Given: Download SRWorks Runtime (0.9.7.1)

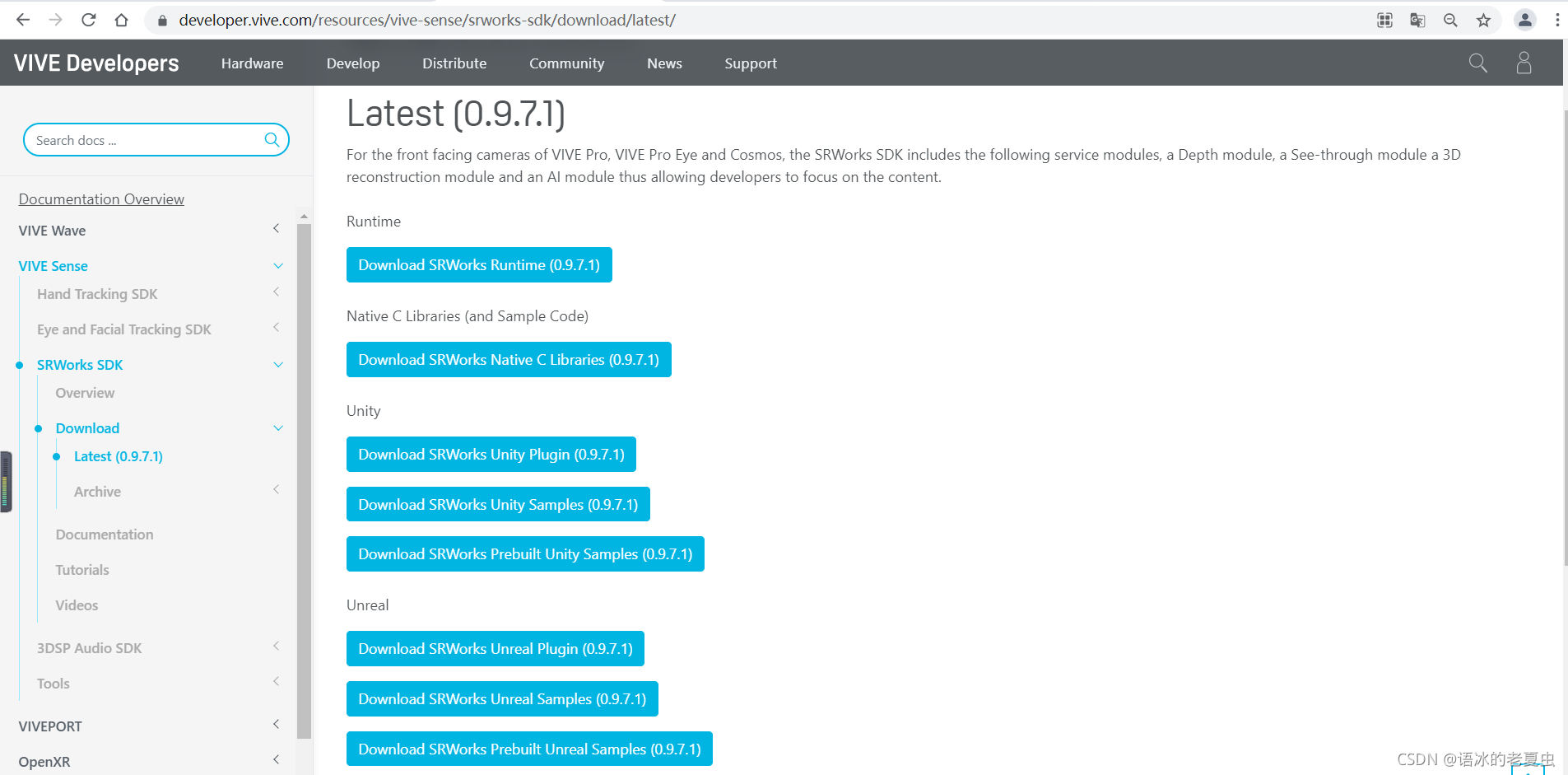Looking at the screenshot, I should 479,265.
